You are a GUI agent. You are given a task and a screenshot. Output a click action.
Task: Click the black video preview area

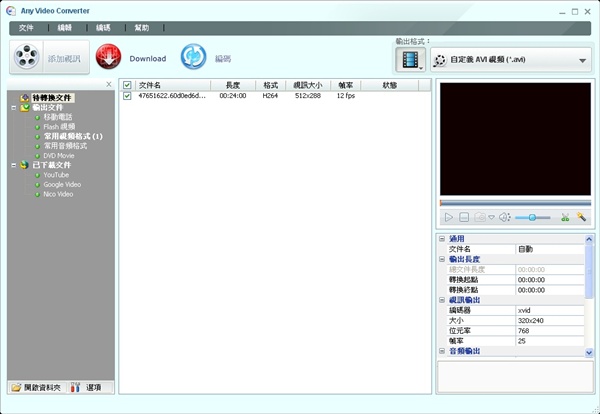click(515, 139)
